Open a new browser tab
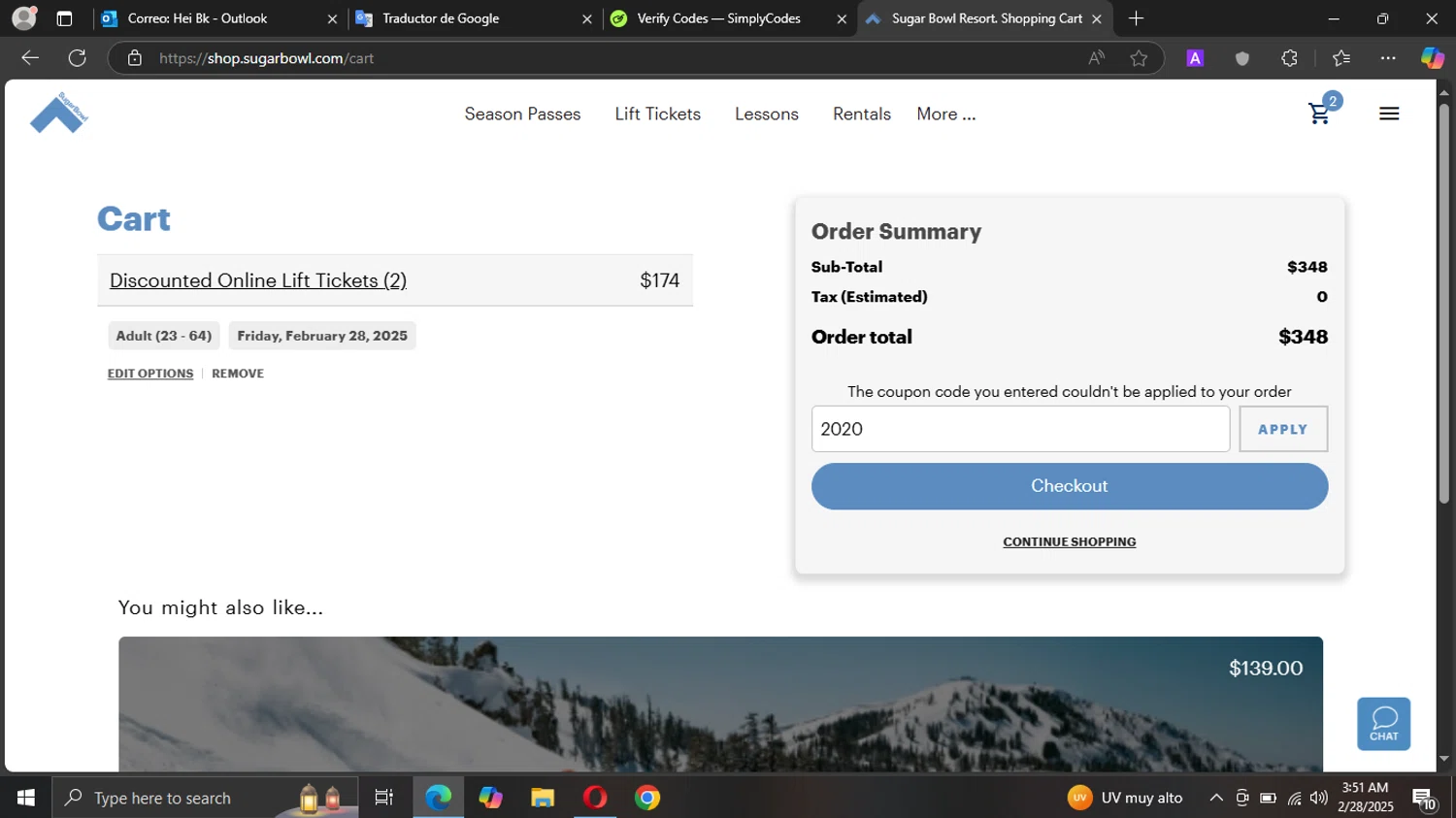 click(x=1136, y=18)
